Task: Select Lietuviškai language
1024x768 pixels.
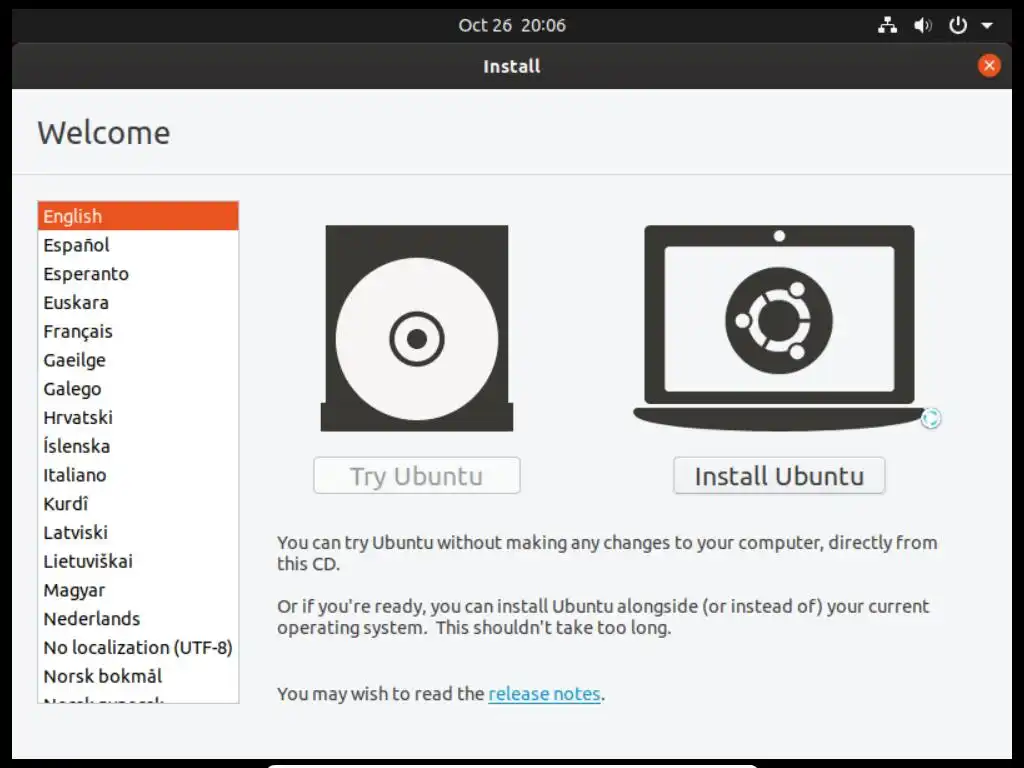Action: (138, 561)
